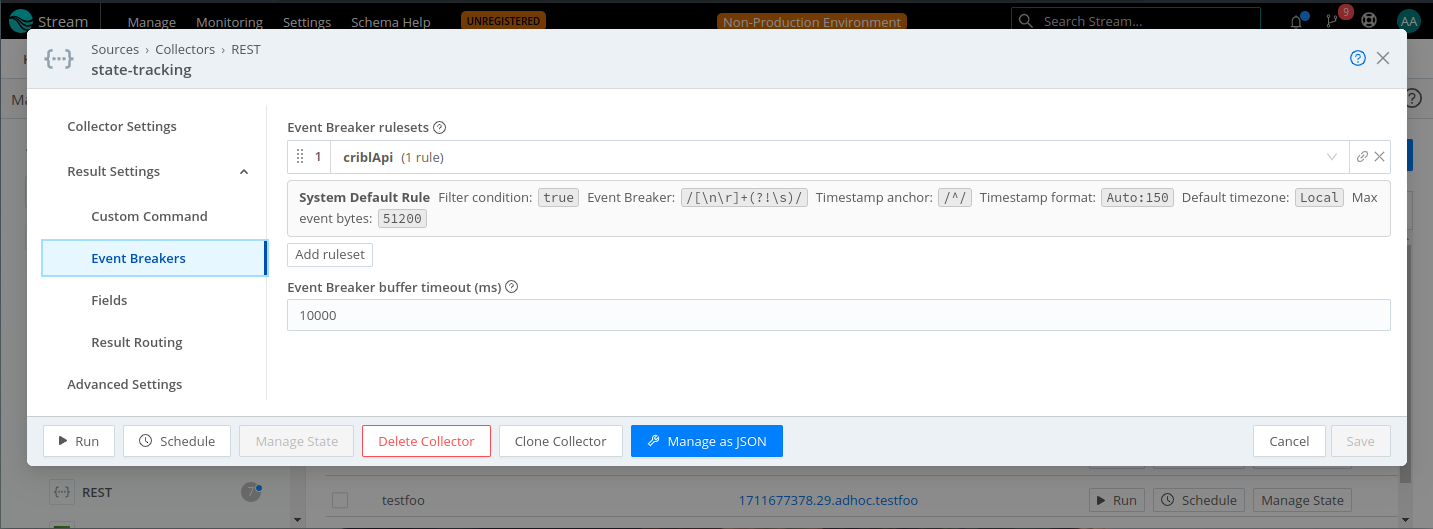Open Advanced Settings section
This screenshot has width=1433, height=529.
[x=125, y=384]
